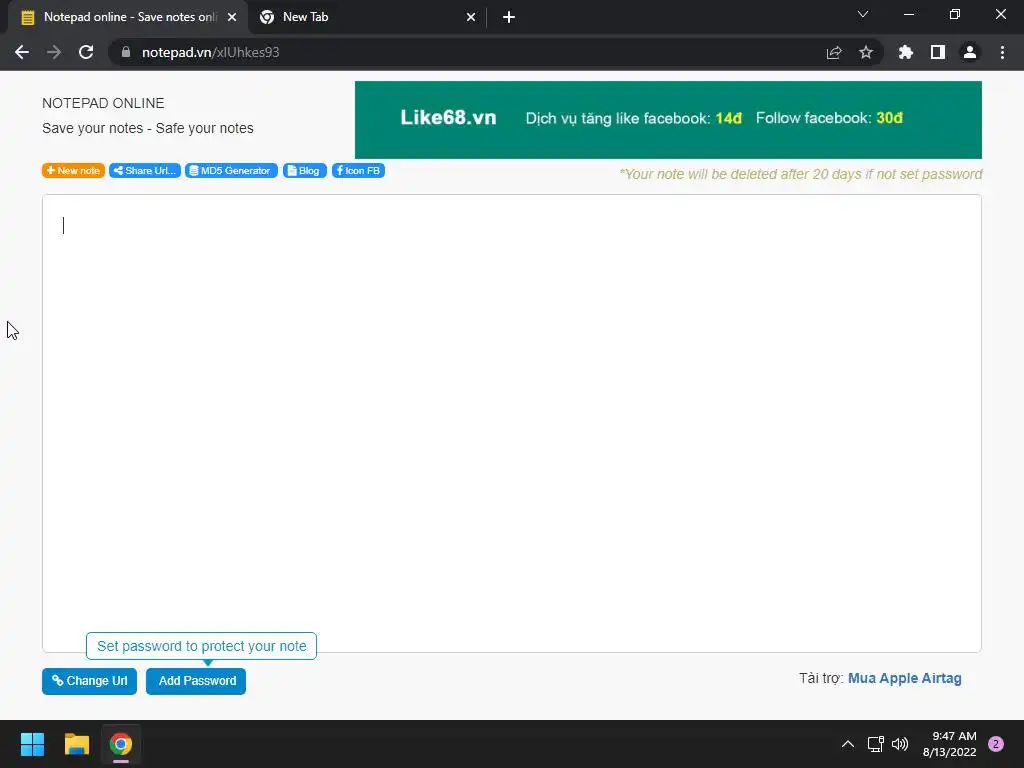Viewport: 1024px width, 768px height.
Task: Restore down the Chrome window
Action: click(955, 14)
